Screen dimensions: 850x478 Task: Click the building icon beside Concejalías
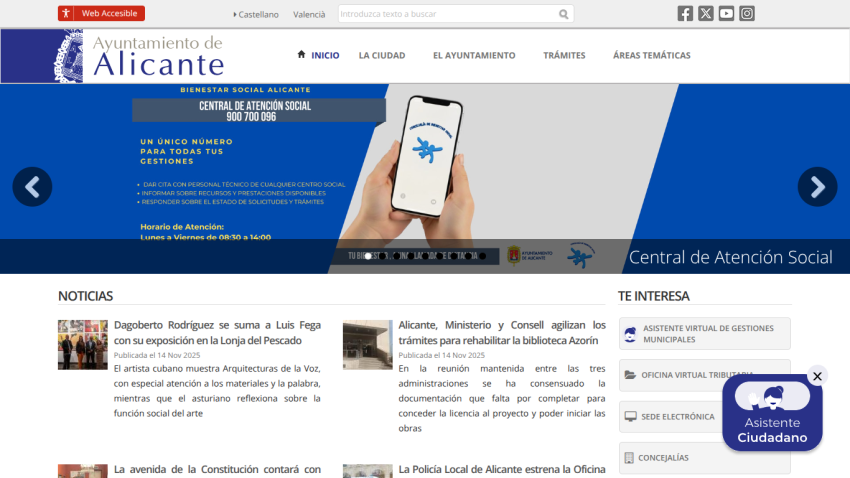(629, 458)
